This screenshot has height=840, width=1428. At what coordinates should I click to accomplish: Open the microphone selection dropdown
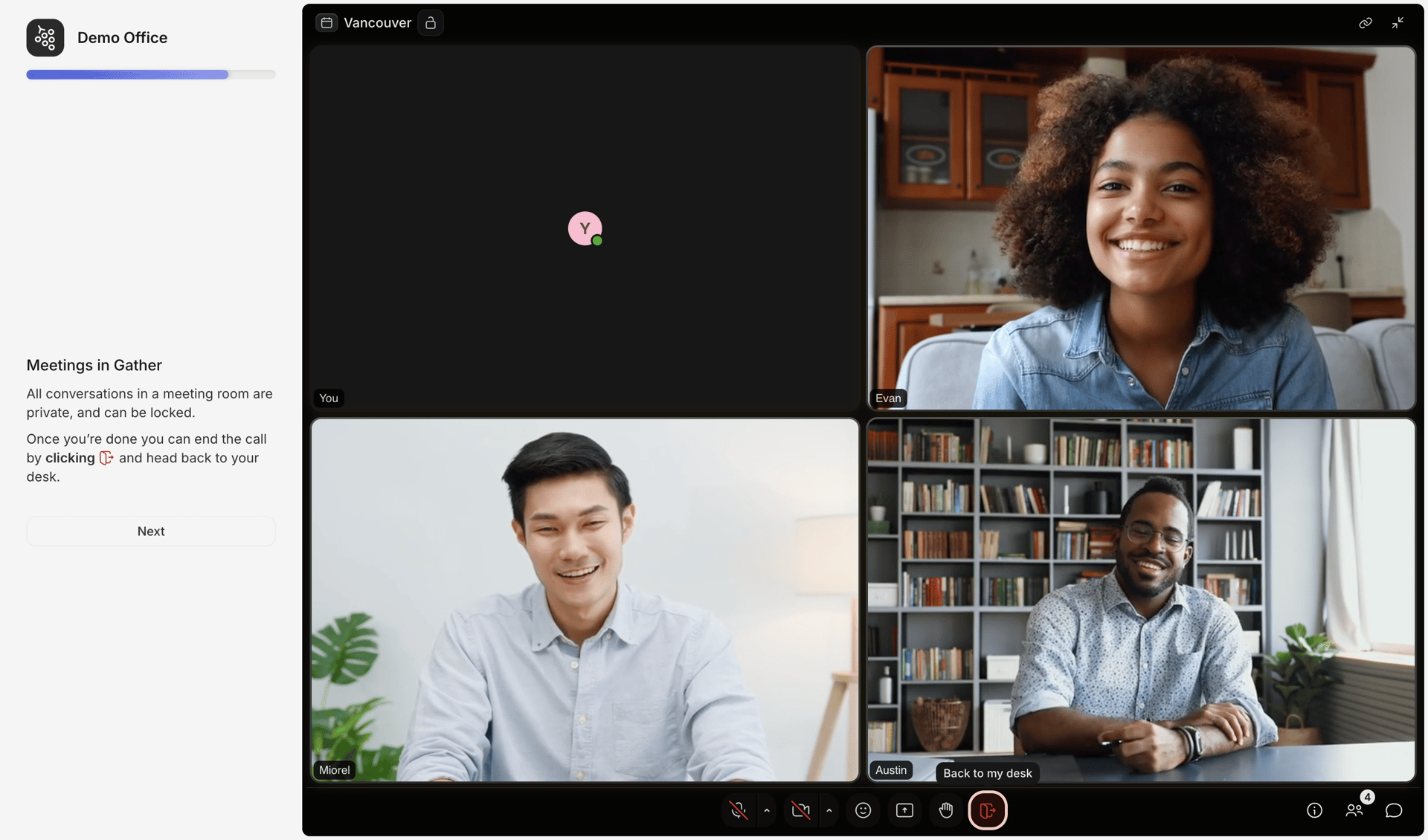[766, 810]
